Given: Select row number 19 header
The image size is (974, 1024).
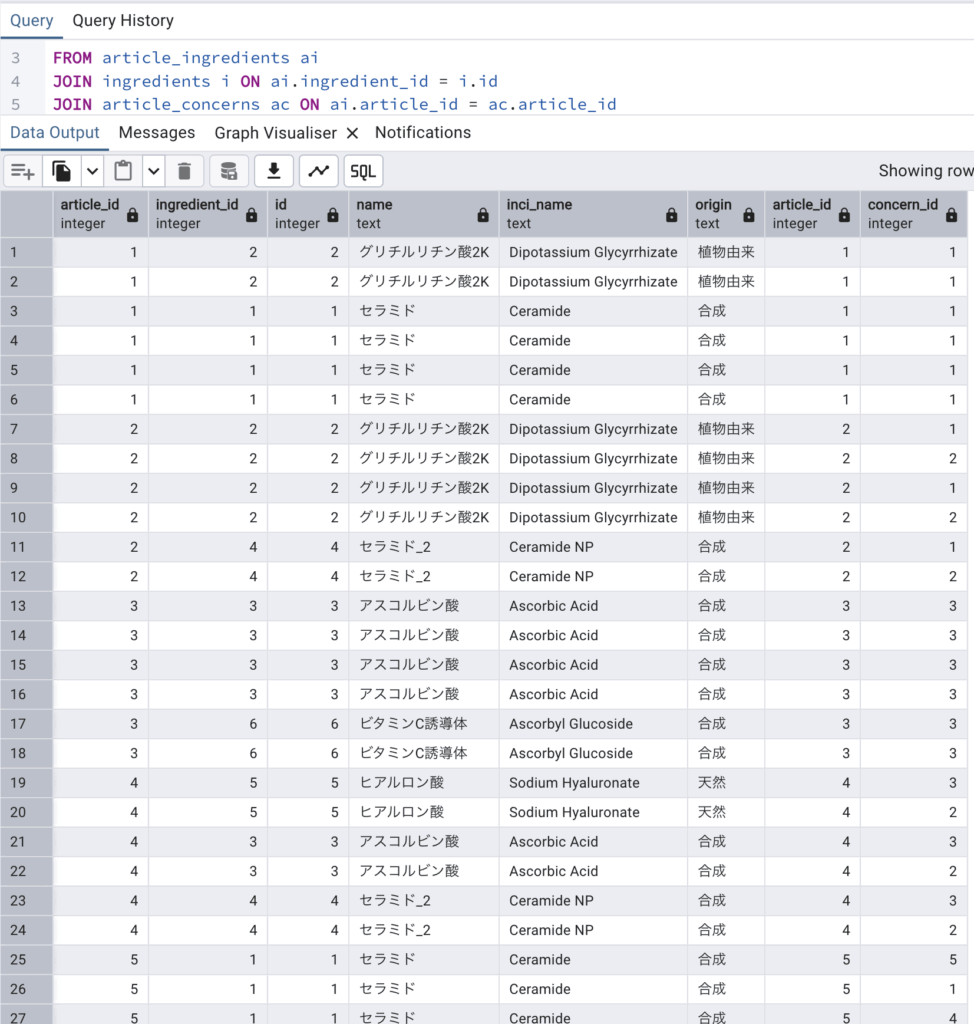Looking at the screenshot, I should 27,782.
